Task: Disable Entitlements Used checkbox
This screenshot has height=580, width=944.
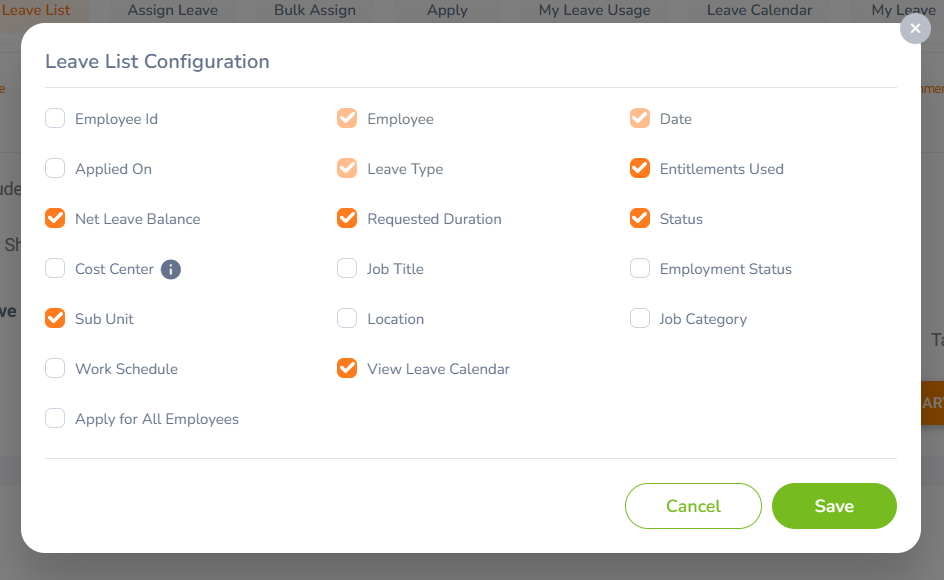Action: coord(640,169)
